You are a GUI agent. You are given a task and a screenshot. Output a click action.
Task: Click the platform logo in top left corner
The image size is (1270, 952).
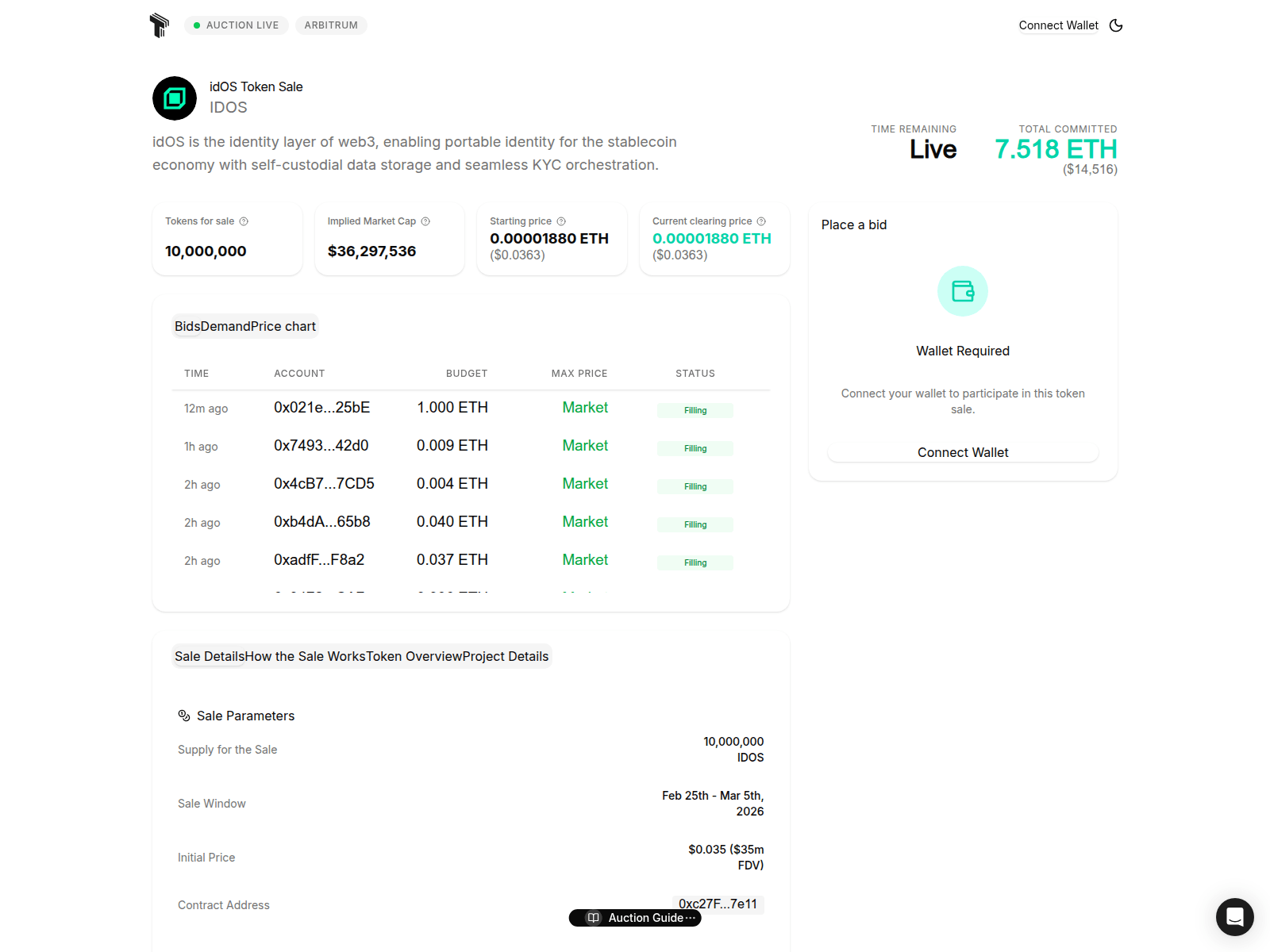point(159,25)
